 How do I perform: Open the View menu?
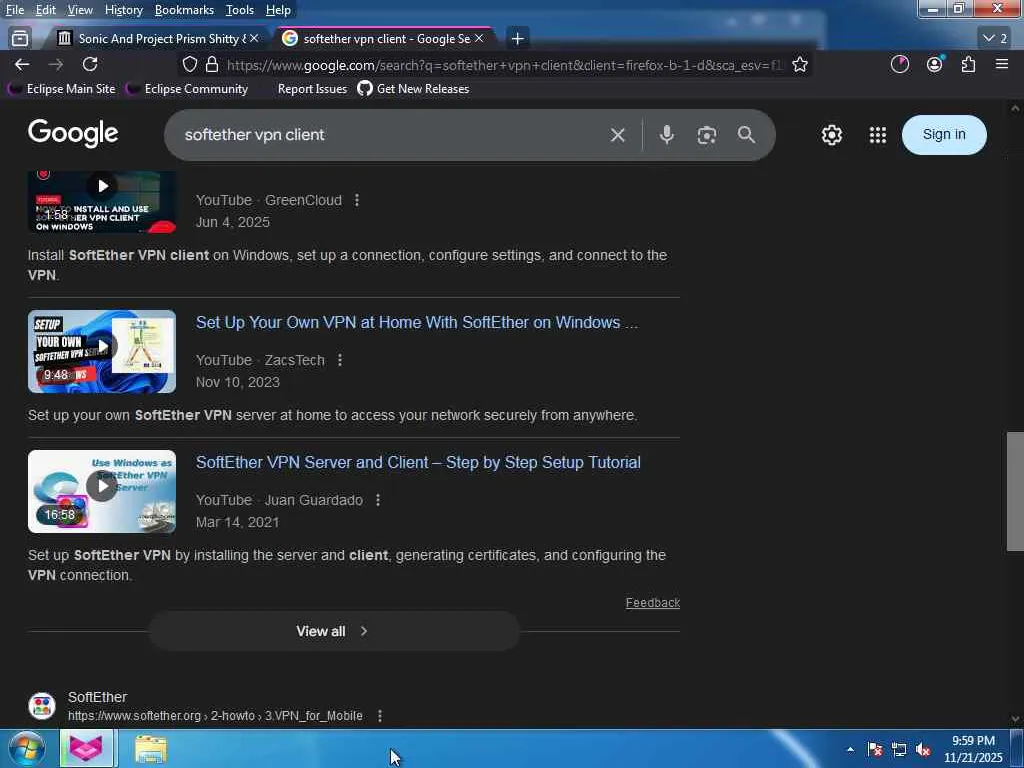pos(80,10)
